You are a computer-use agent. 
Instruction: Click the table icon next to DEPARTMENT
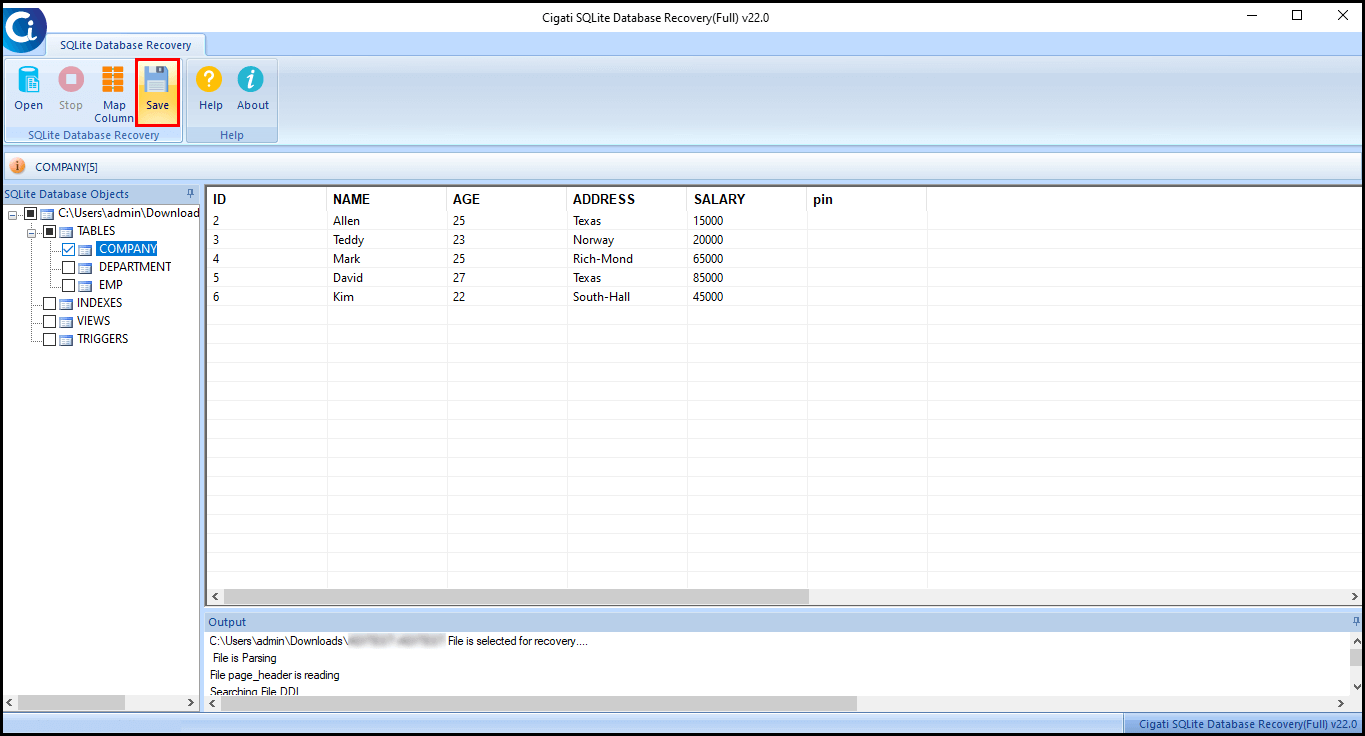point(86,267)
